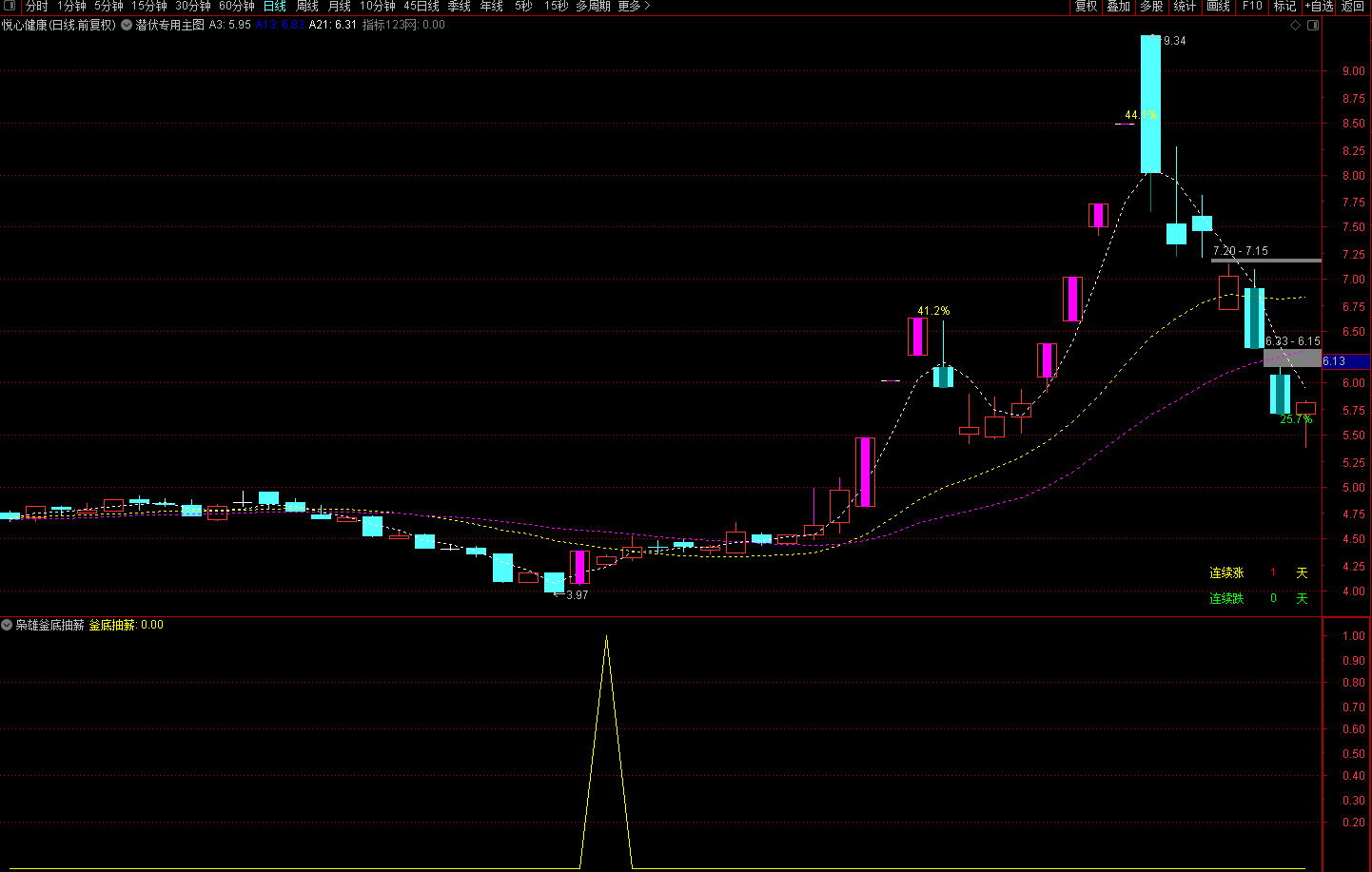Add stock via +自选 button

coord(1319,7)
